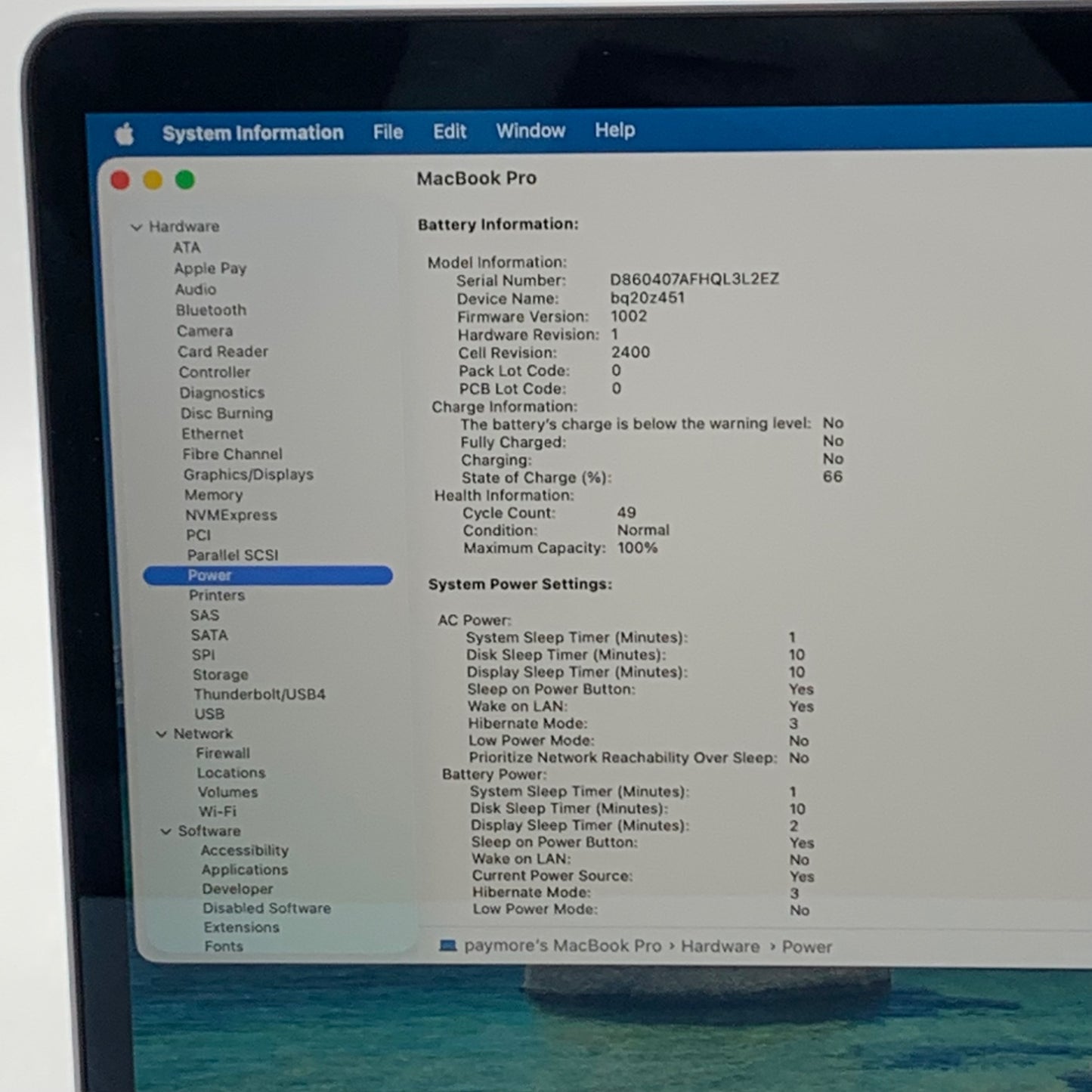Close the System Information window
The image size is (1092, 1092).
[120, 180]
